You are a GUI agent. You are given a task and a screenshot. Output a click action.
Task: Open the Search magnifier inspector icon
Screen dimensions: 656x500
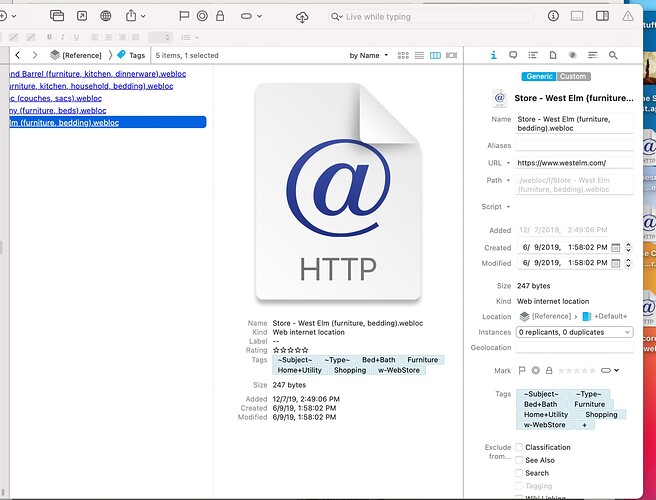pyautogui.click(x=613, y=55)
